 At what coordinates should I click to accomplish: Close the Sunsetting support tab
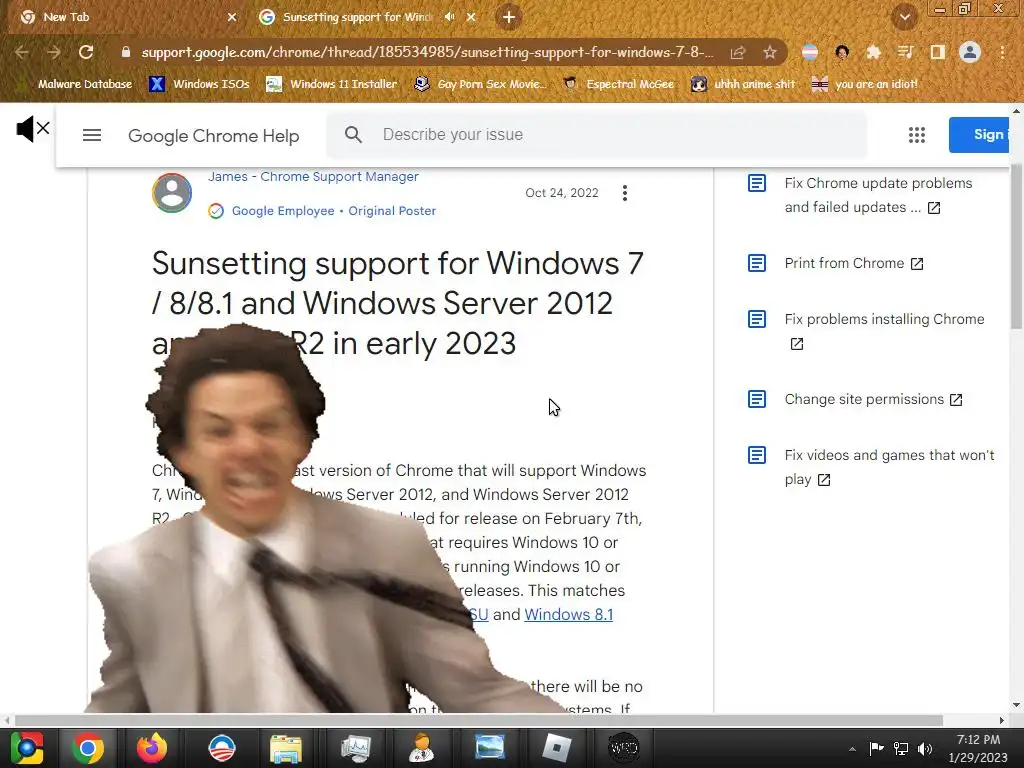[x=472, y=17]
